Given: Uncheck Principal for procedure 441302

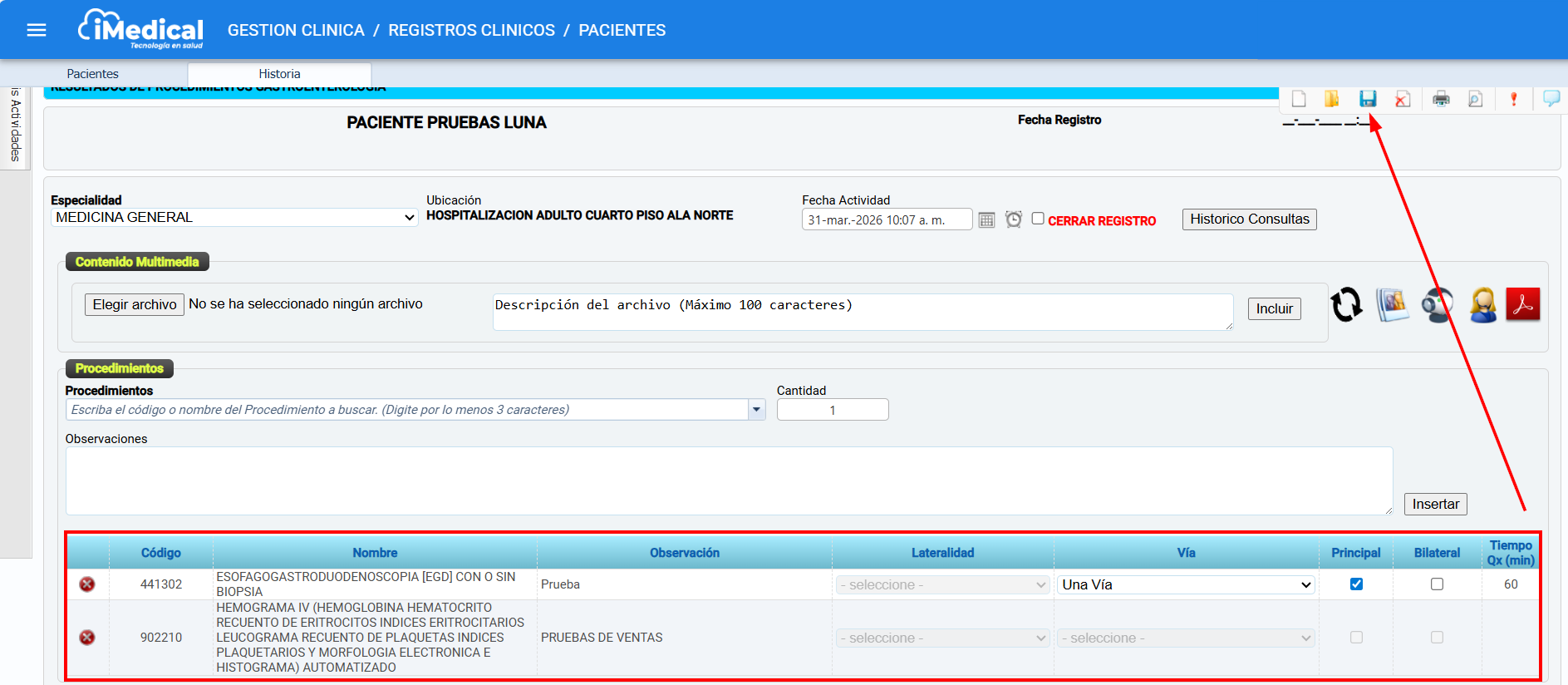Looking at the screenshot, I should 1356,584.
